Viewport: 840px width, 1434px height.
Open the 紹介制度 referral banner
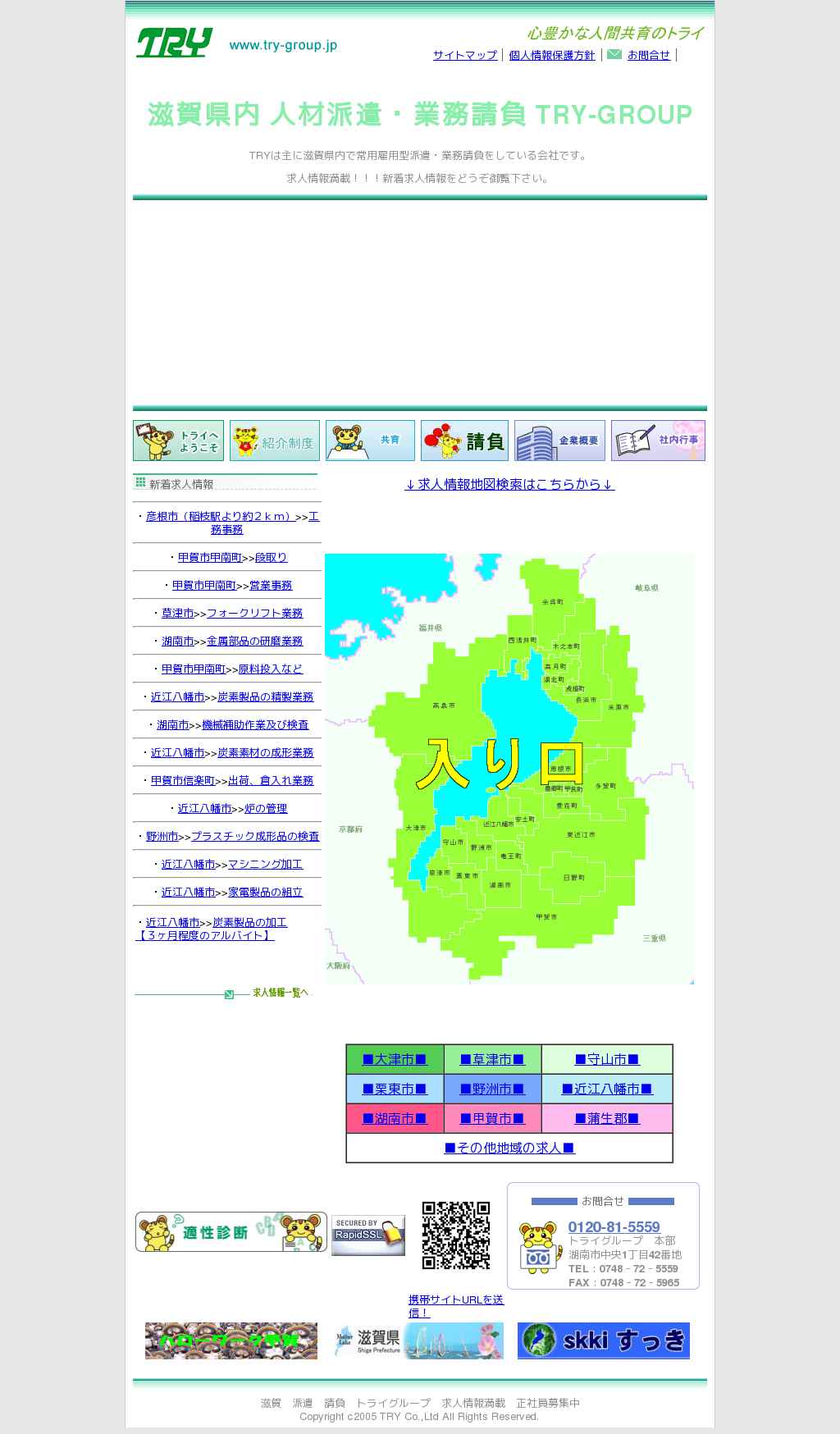[x=274, y=441]
